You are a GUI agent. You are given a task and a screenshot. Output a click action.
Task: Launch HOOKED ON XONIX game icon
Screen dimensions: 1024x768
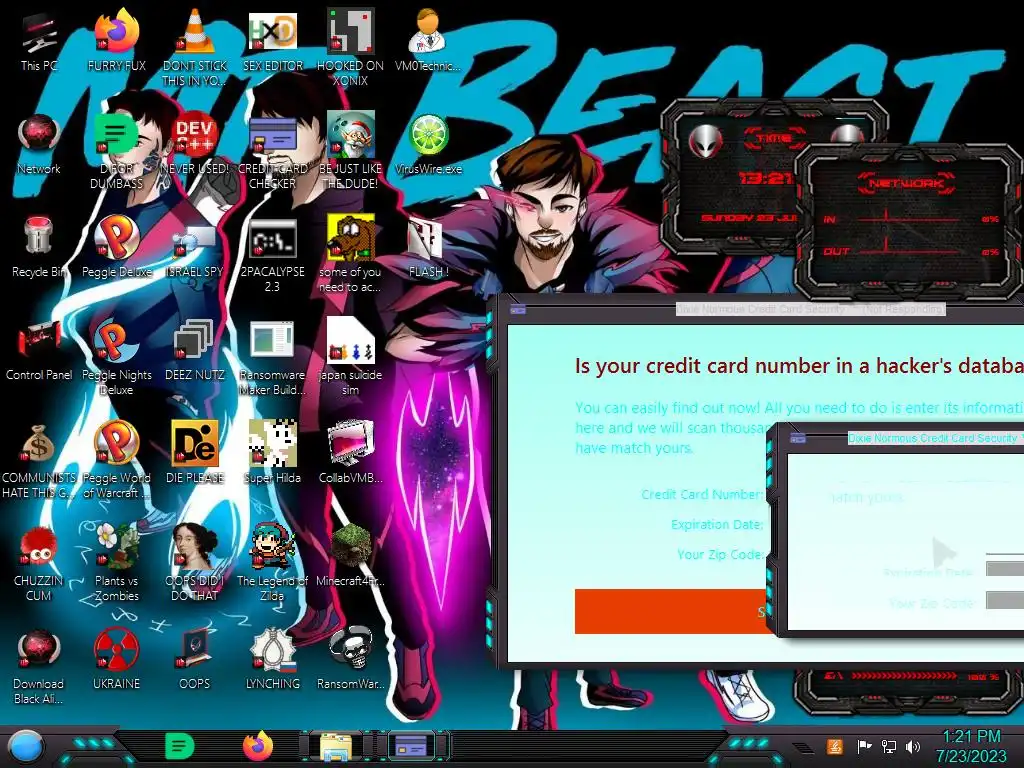tap(350, 46)
